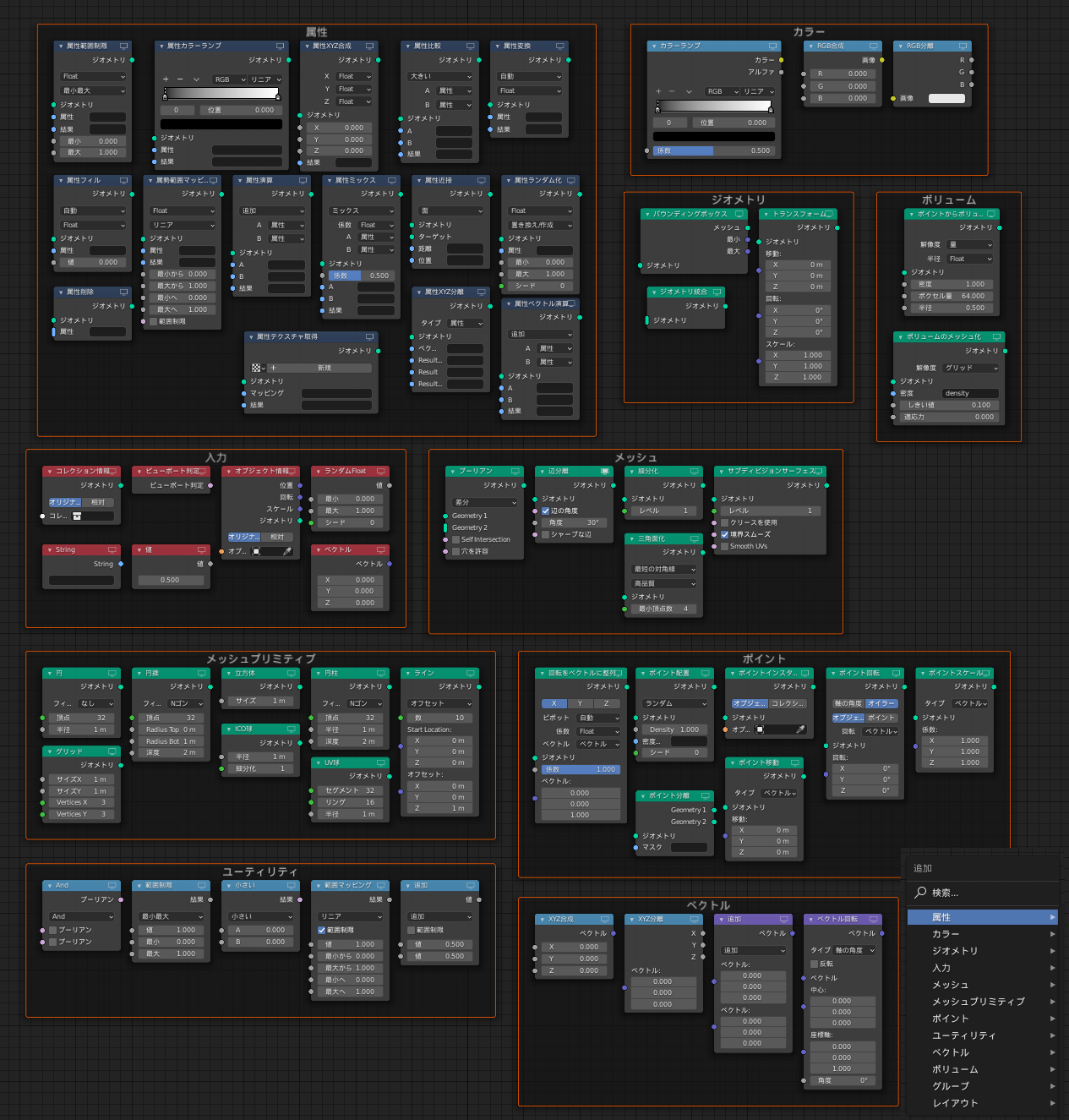
Task: Click the eyedropper icon in オブジェクト情報 node
Action: pyautogui.click(x=287, y=551)
